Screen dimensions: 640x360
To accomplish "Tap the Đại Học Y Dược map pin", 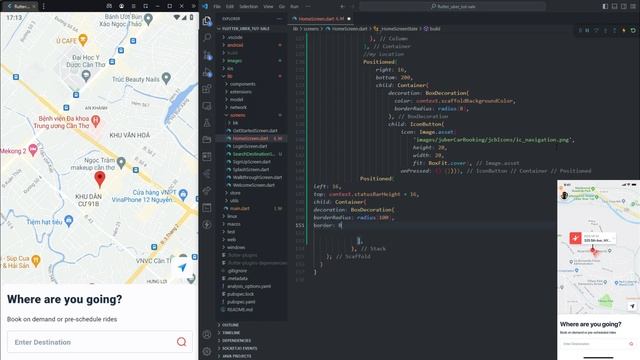I will (x=86, y=76).
